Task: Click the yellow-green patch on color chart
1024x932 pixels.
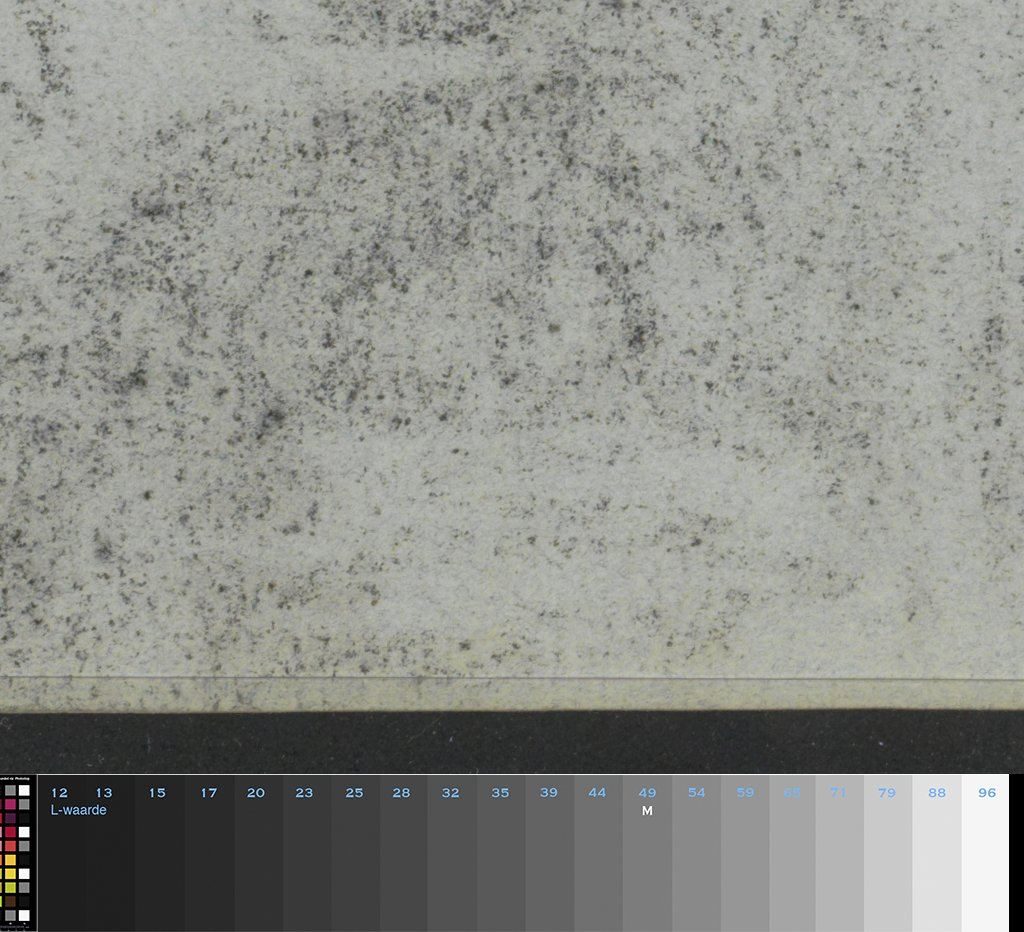Action: 10,887
